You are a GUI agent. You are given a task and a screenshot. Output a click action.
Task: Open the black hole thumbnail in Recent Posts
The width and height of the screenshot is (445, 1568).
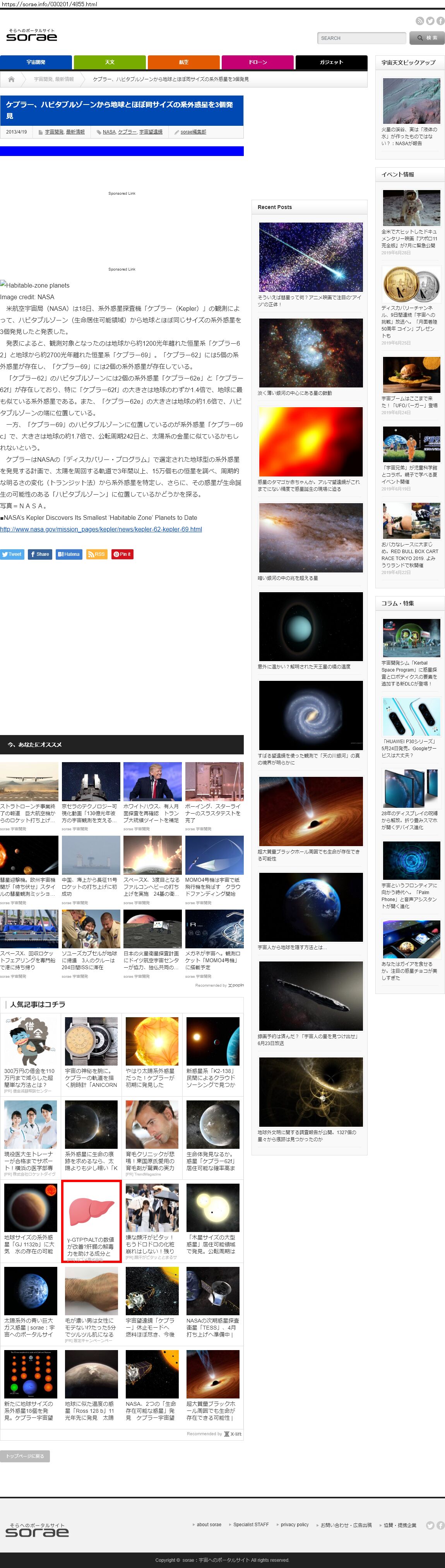click(x=310, y=811)
